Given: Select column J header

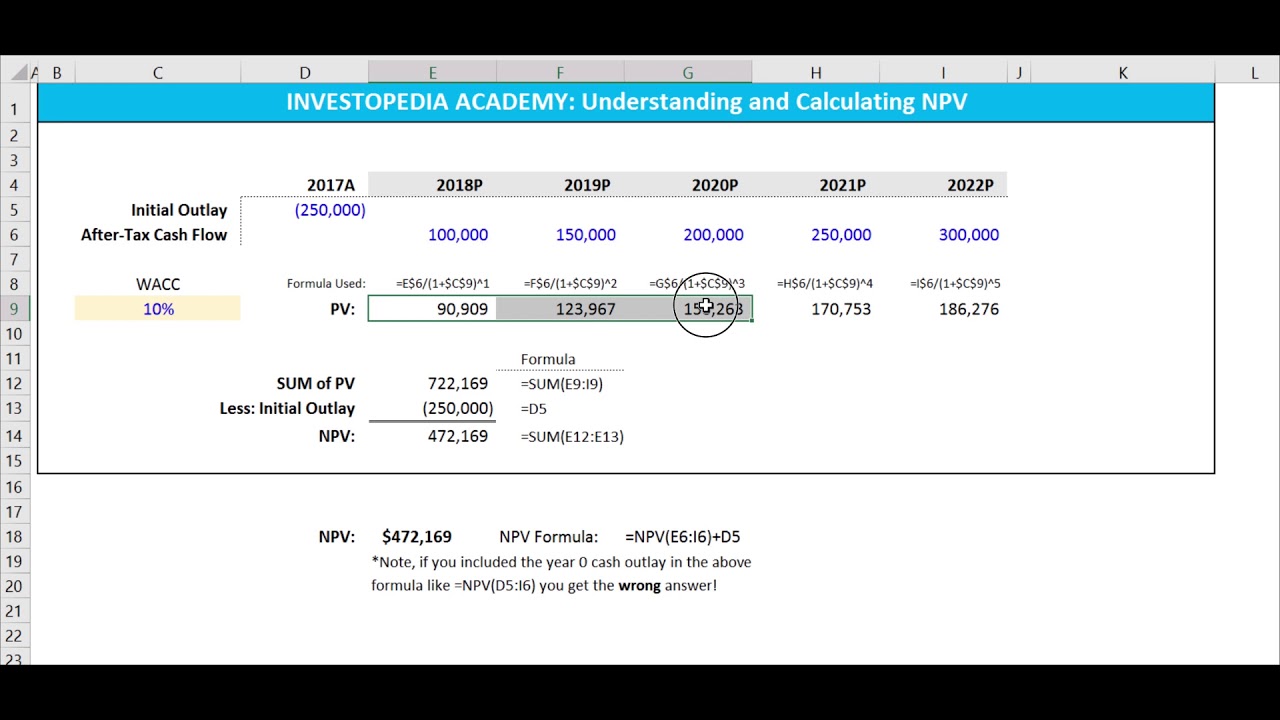Looking at the screenshot, I should point(1019,73).
